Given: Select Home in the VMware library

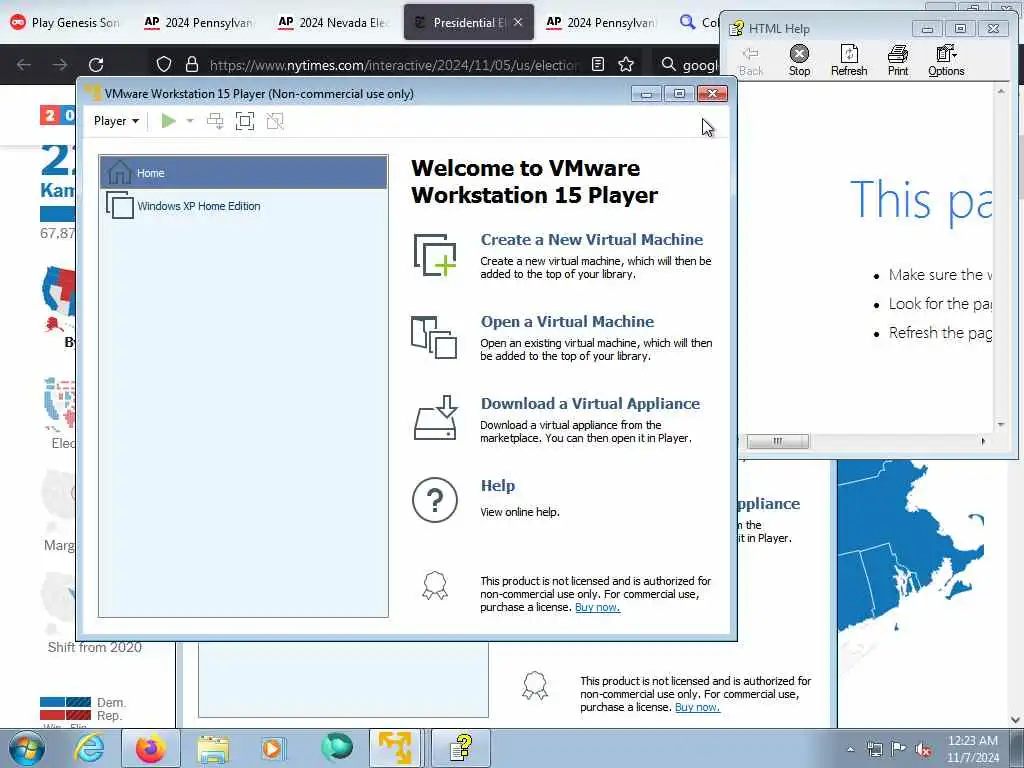Looking at the screenshot, I should pyautogui.click(x=244, y=173).
